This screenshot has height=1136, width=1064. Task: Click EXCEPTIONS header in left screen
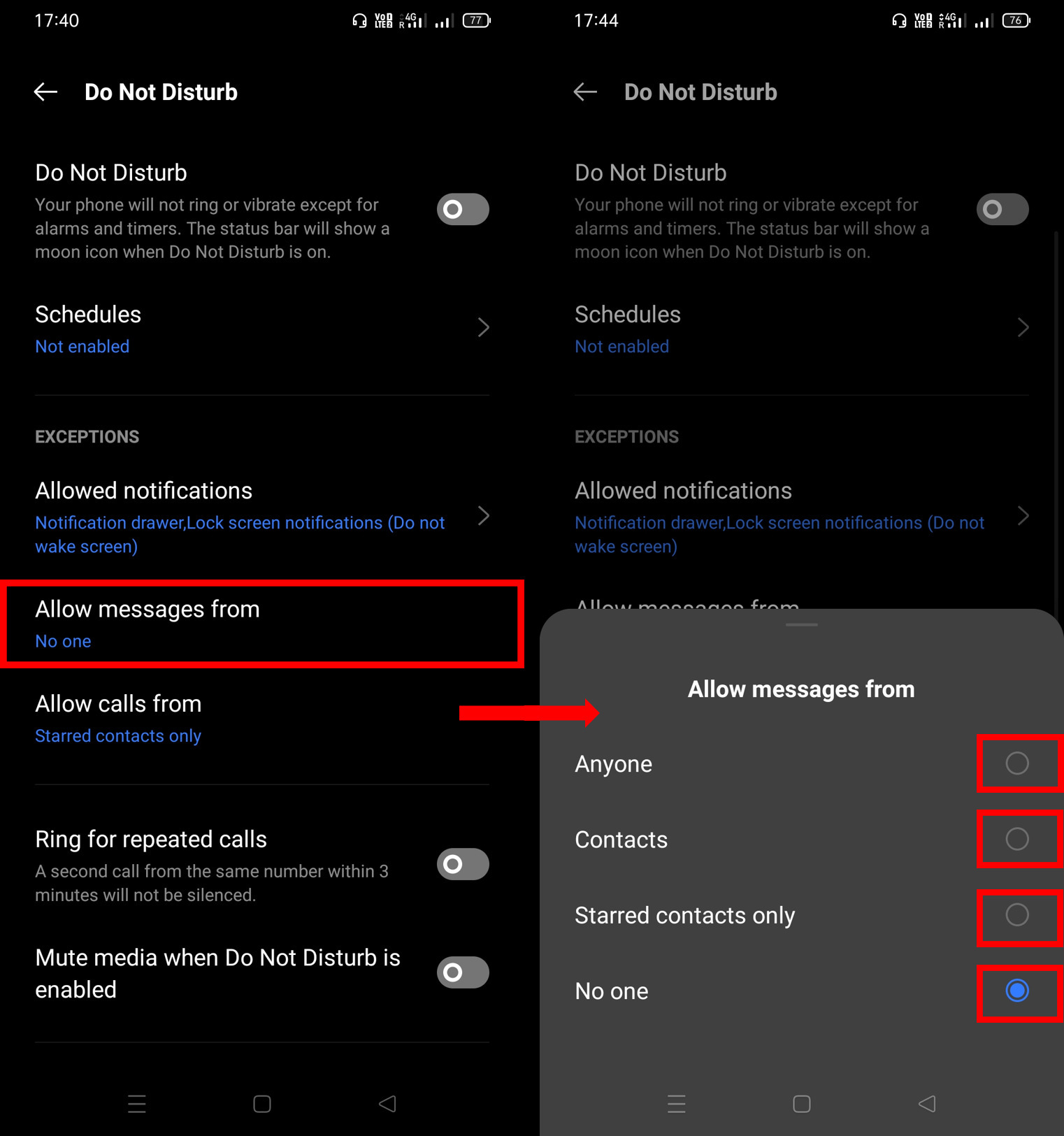point(87,437)
